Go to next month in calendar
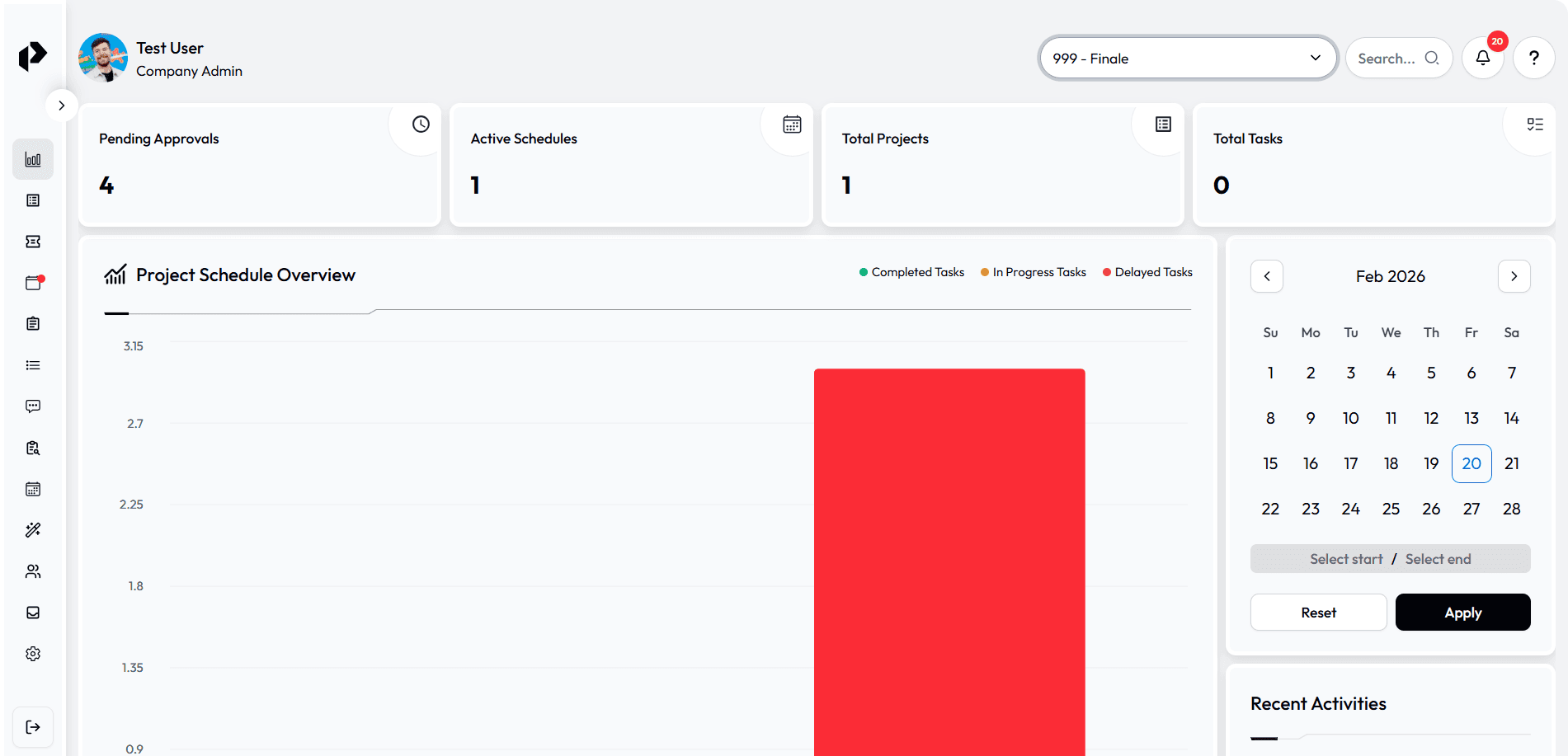Image resolution: width=1568 pixels, height=756 pixels. click(x=1514, y=276)
